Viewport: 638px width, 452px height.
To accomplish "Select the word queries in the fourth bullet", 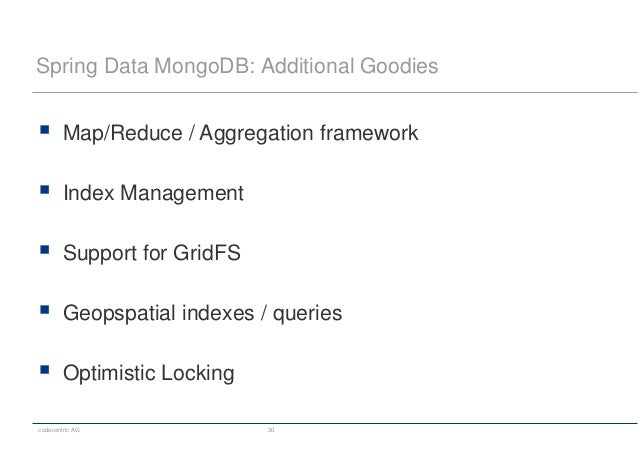I will (307, 314).
